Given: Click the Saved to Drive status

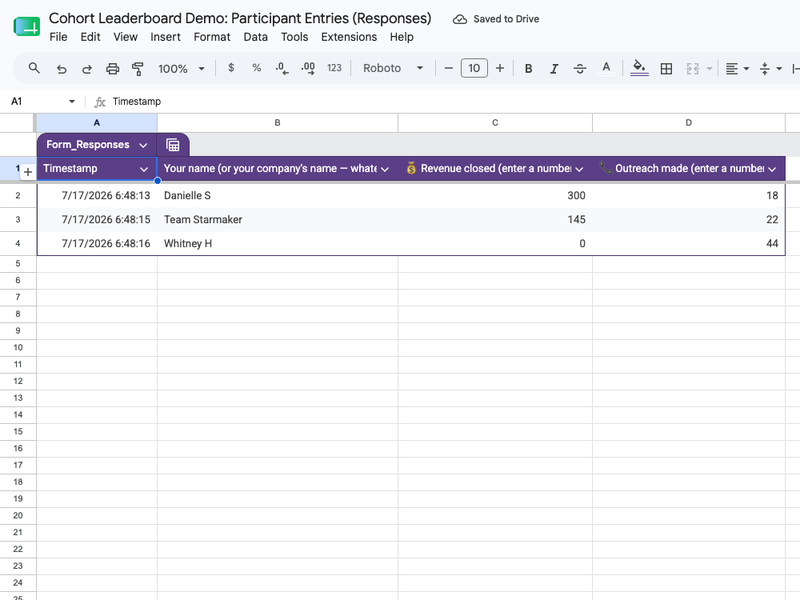Looking at the screenshot, I should click(x=496, y=19).
